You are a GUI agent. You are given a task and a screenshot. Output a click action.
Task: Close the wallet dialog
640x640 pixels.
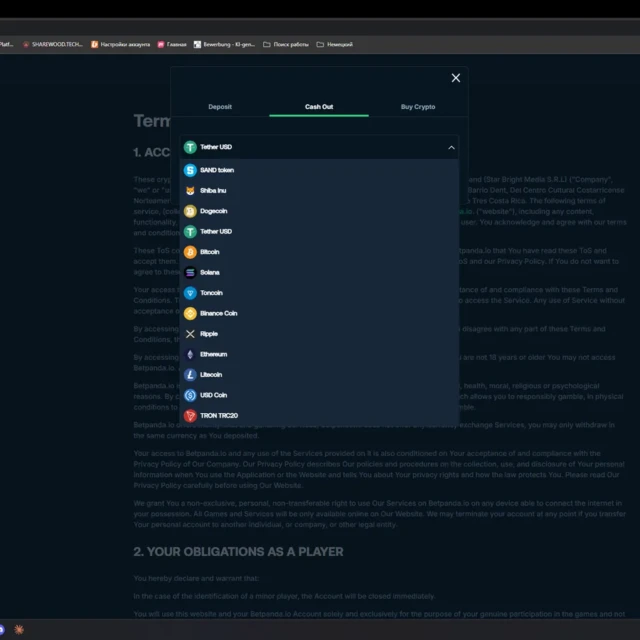click(x=456, y=78)
